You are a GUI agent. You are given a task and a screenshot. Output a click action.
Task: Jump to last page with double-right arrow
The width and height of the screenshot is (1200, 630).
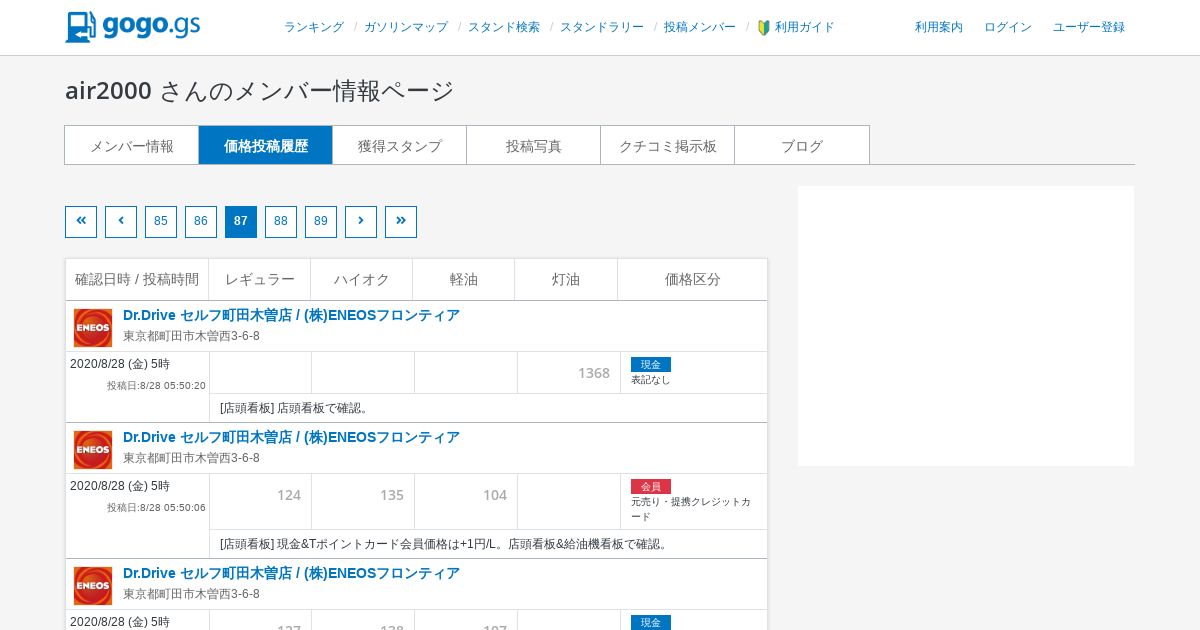(401, 222)
